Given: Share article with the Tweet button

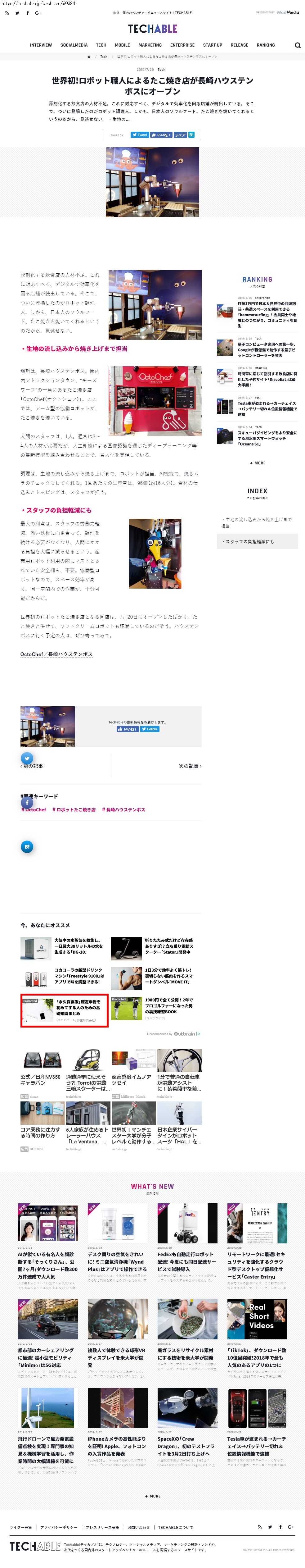Looking at the screenshot, I should [x=140, y=135].
